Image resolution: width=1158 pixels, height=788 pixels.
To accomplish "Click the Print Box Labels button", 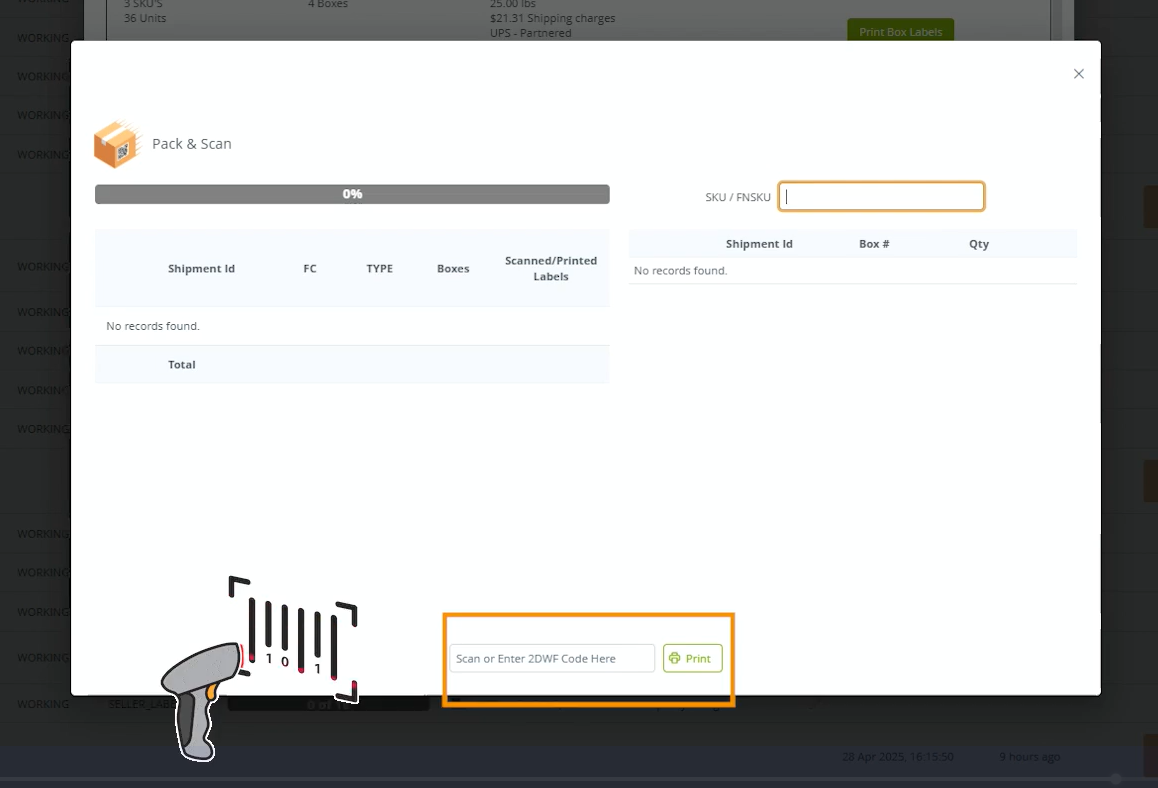I will [x=899, y=31].
